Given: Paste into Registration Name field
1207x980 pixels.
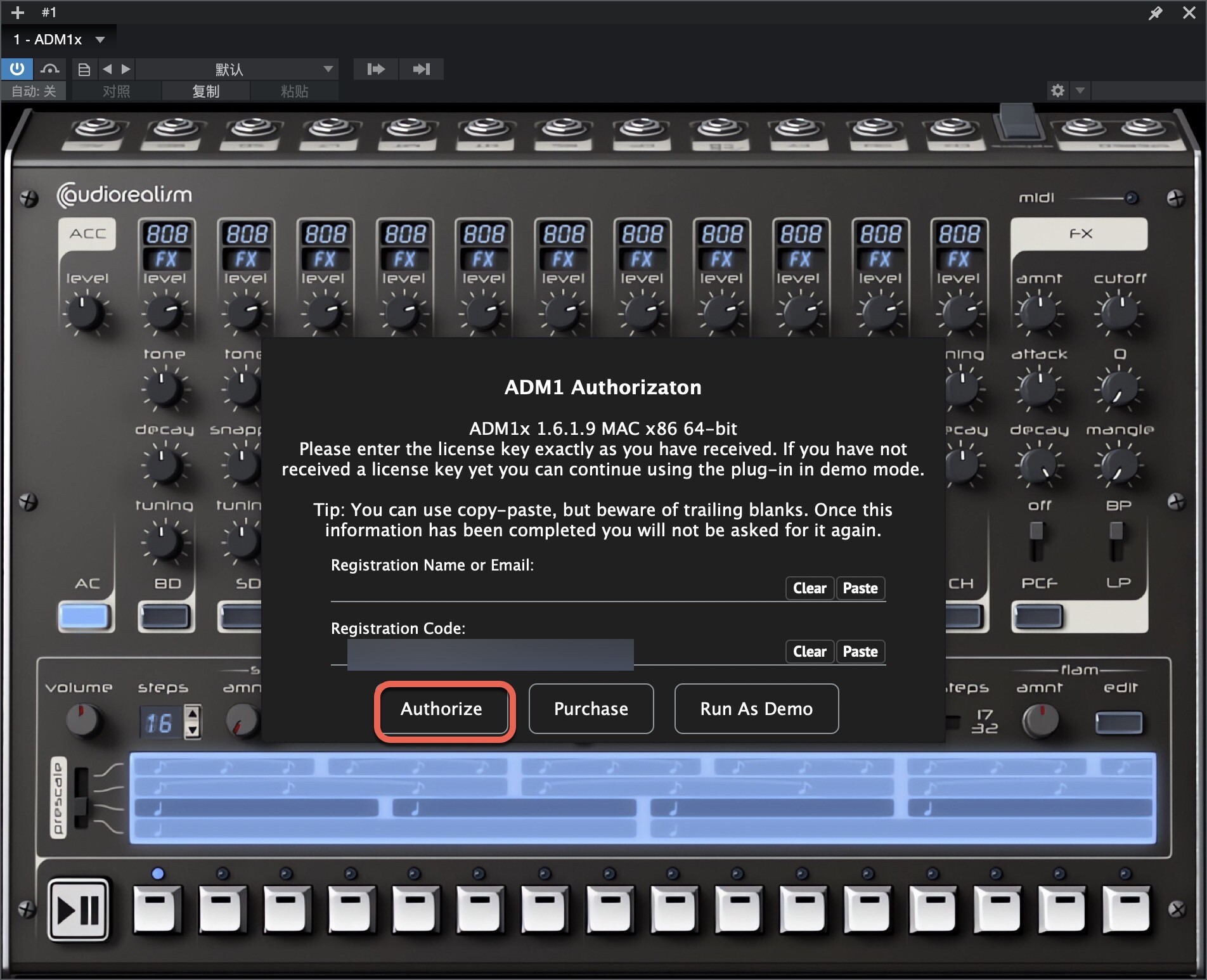Looking at the screenshot, I should [x=860, y=588].
